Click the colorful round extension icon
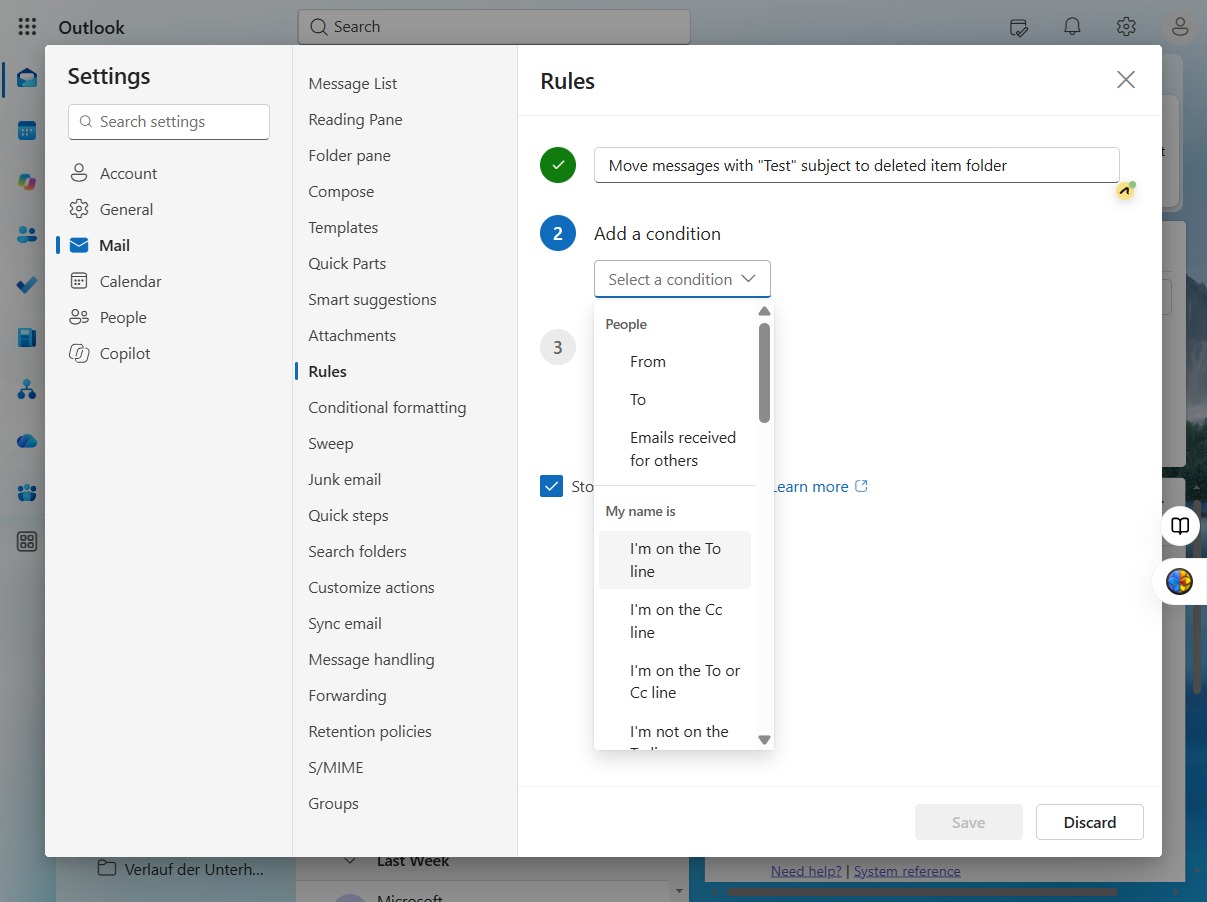 [x=1180, y=581]
